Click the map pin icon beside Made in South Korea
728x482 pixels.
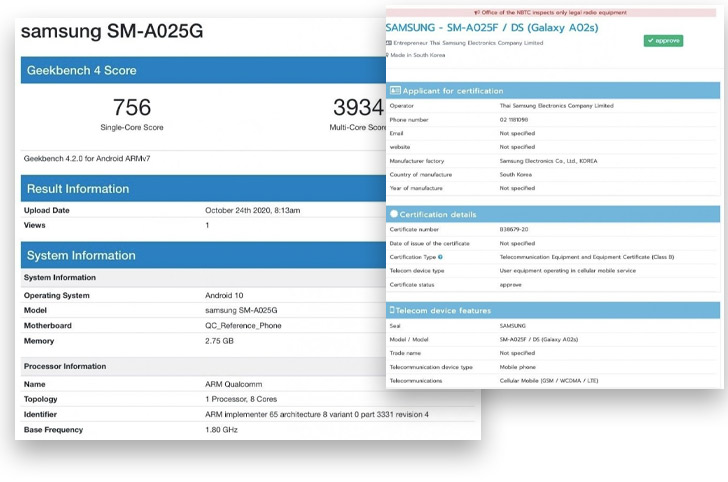[x=388, y=55]
